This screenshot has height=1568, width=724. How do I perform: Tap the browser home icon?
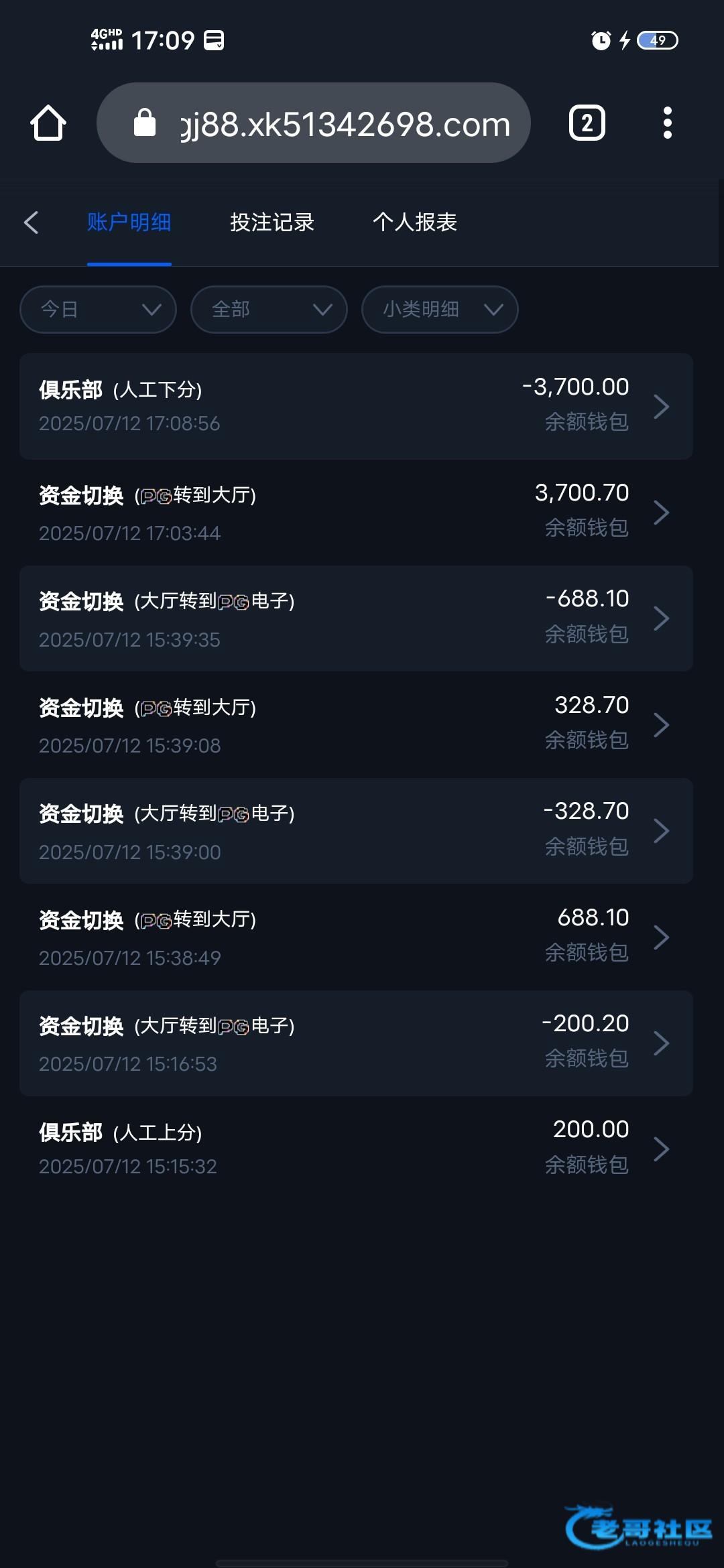[48, 123]
